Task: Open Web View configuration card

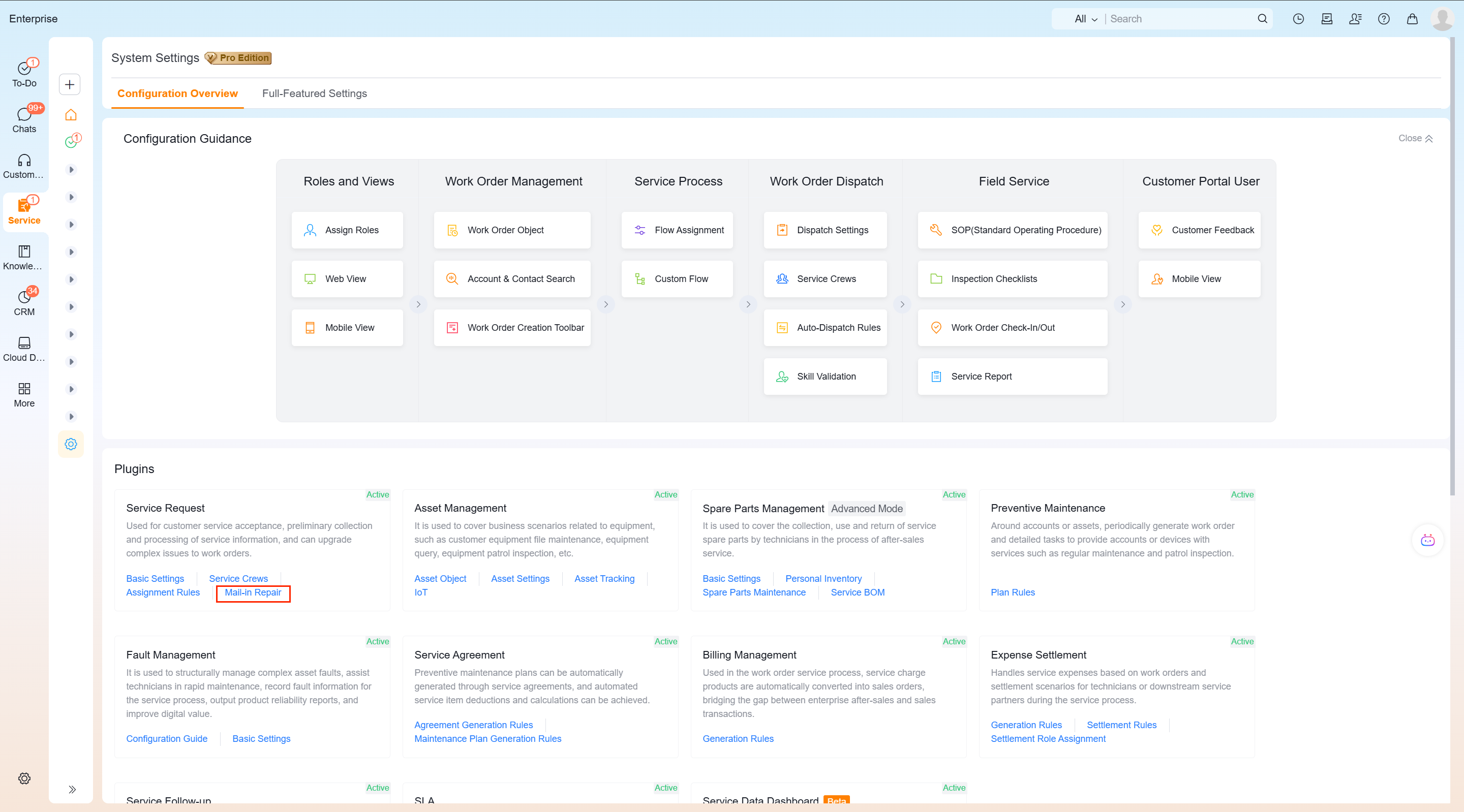Action: pyautogui.click(x=347, y=279)
